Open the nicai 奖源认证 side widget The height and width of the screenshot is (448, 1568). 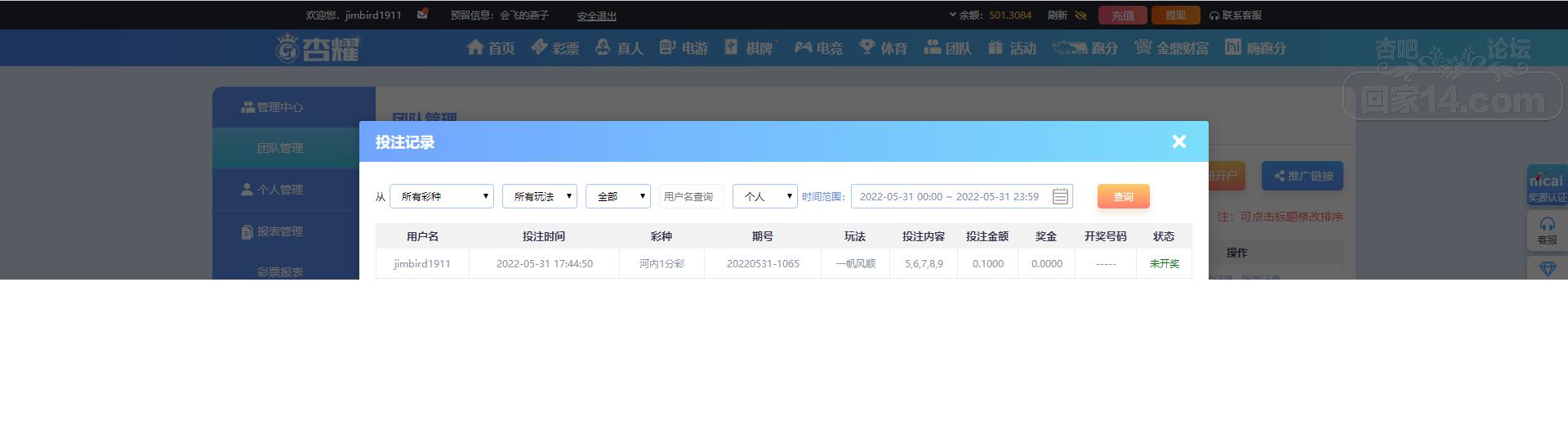click(1547, 186)
